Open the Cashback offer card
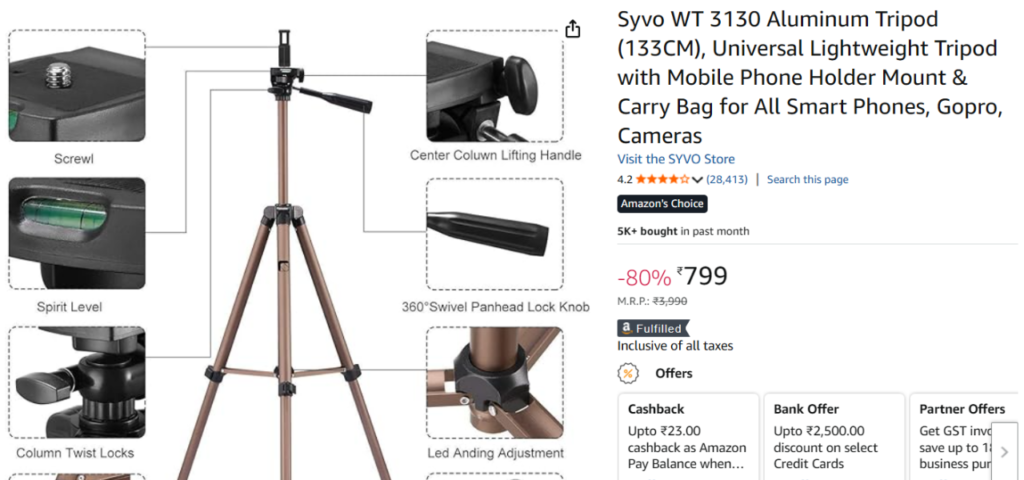The image size is (1024, 480). (688, 436)
